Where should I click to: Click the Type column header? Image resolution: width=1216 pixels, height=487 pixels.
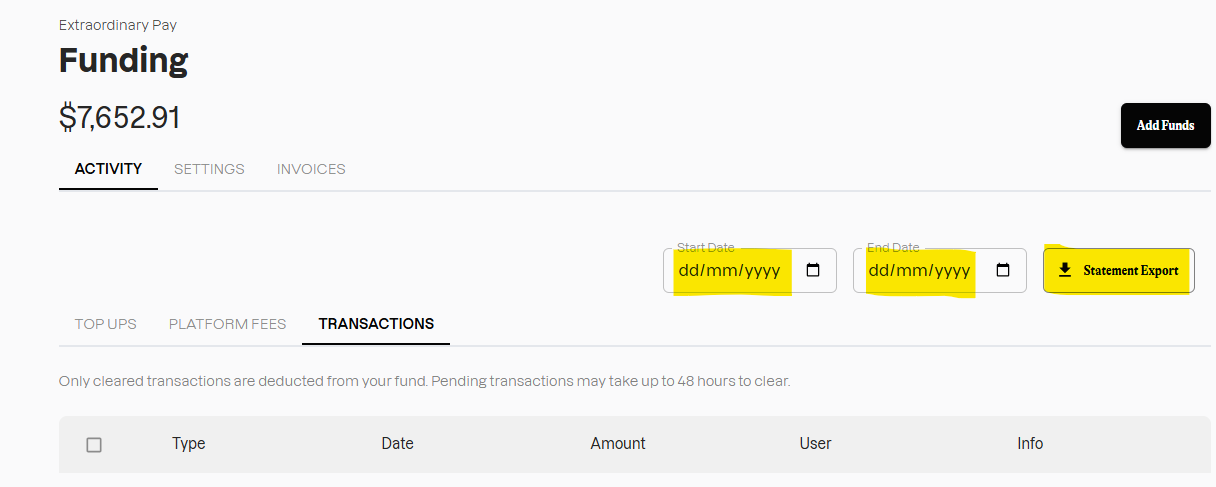point(188,443)
